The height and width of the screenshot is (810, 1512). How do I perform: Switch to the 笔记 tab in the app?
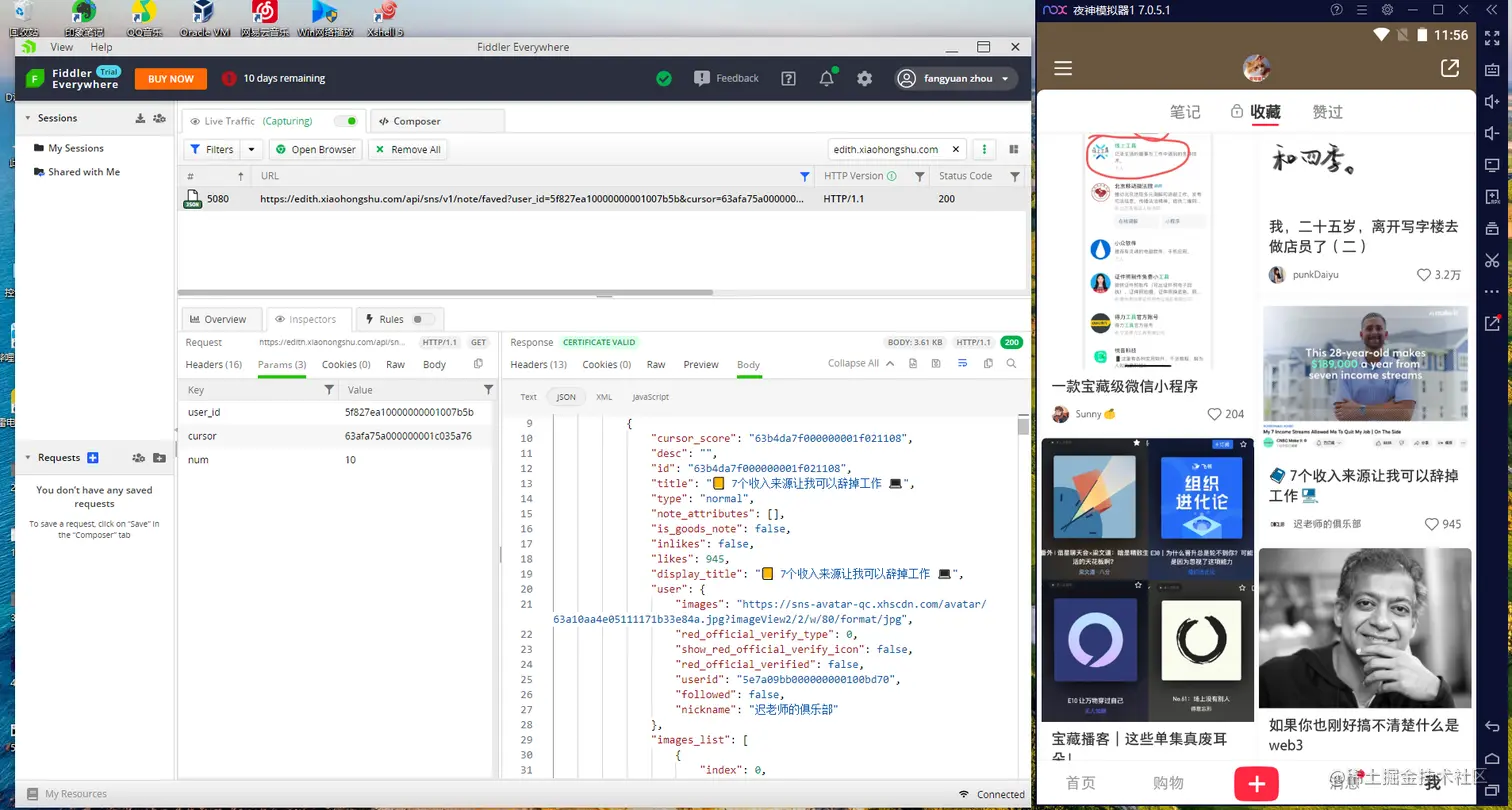(1185, 112)
